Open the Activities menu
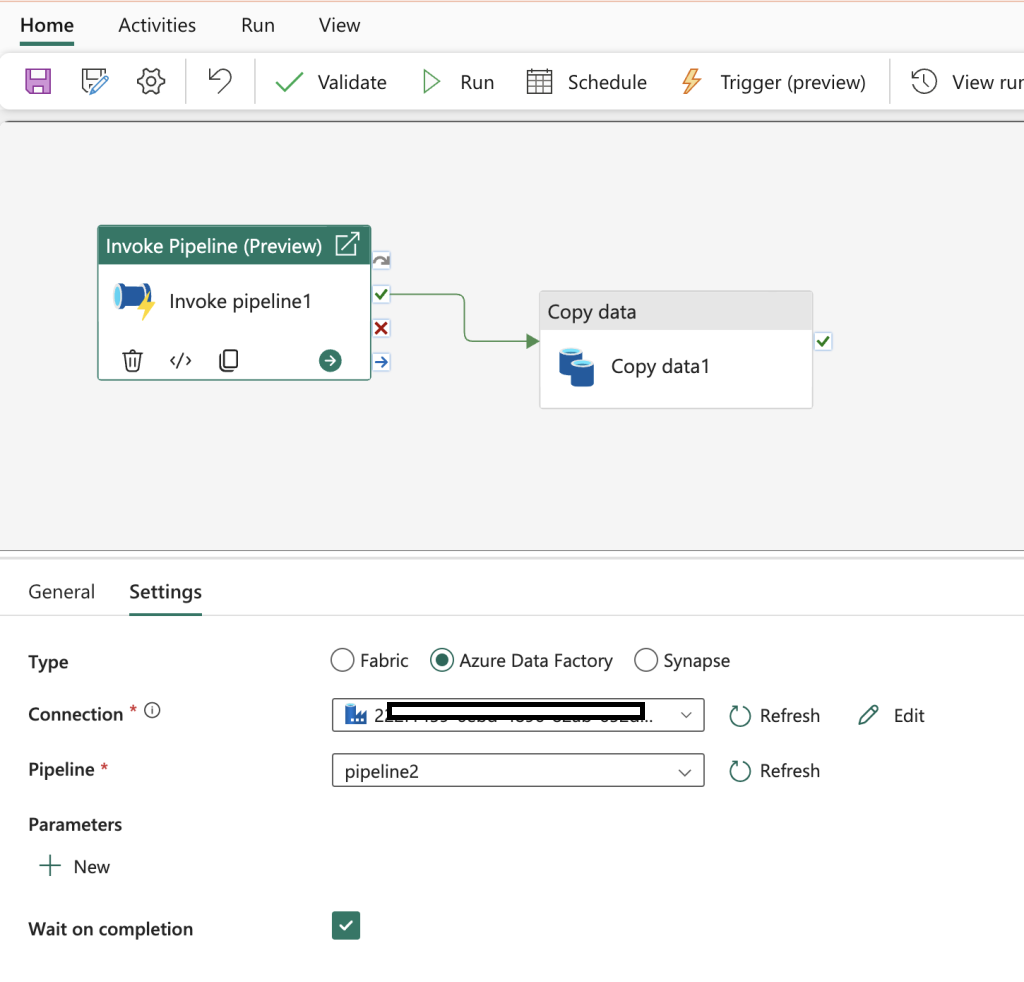Image resolution: width=1024 pixels, height=982 pixels. tap(156, 25)
